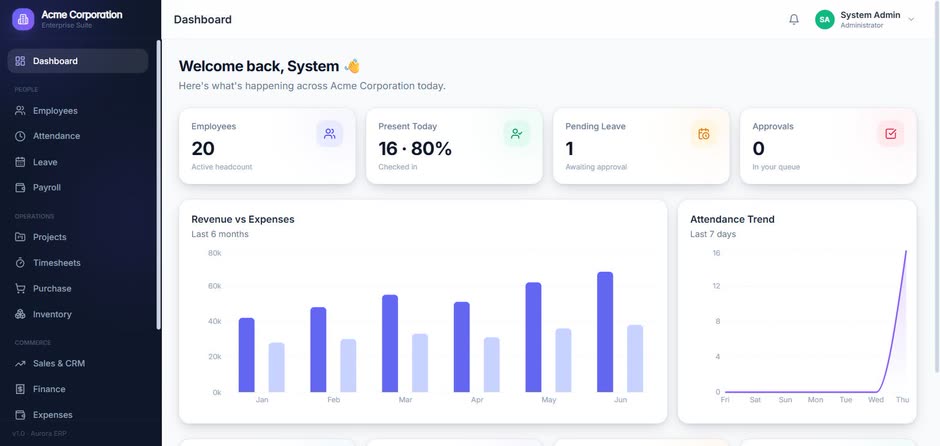Screen dimensions: 940x446
Task: Click the sidebar vertical scrollbar
Action: [x=158, y=185]
